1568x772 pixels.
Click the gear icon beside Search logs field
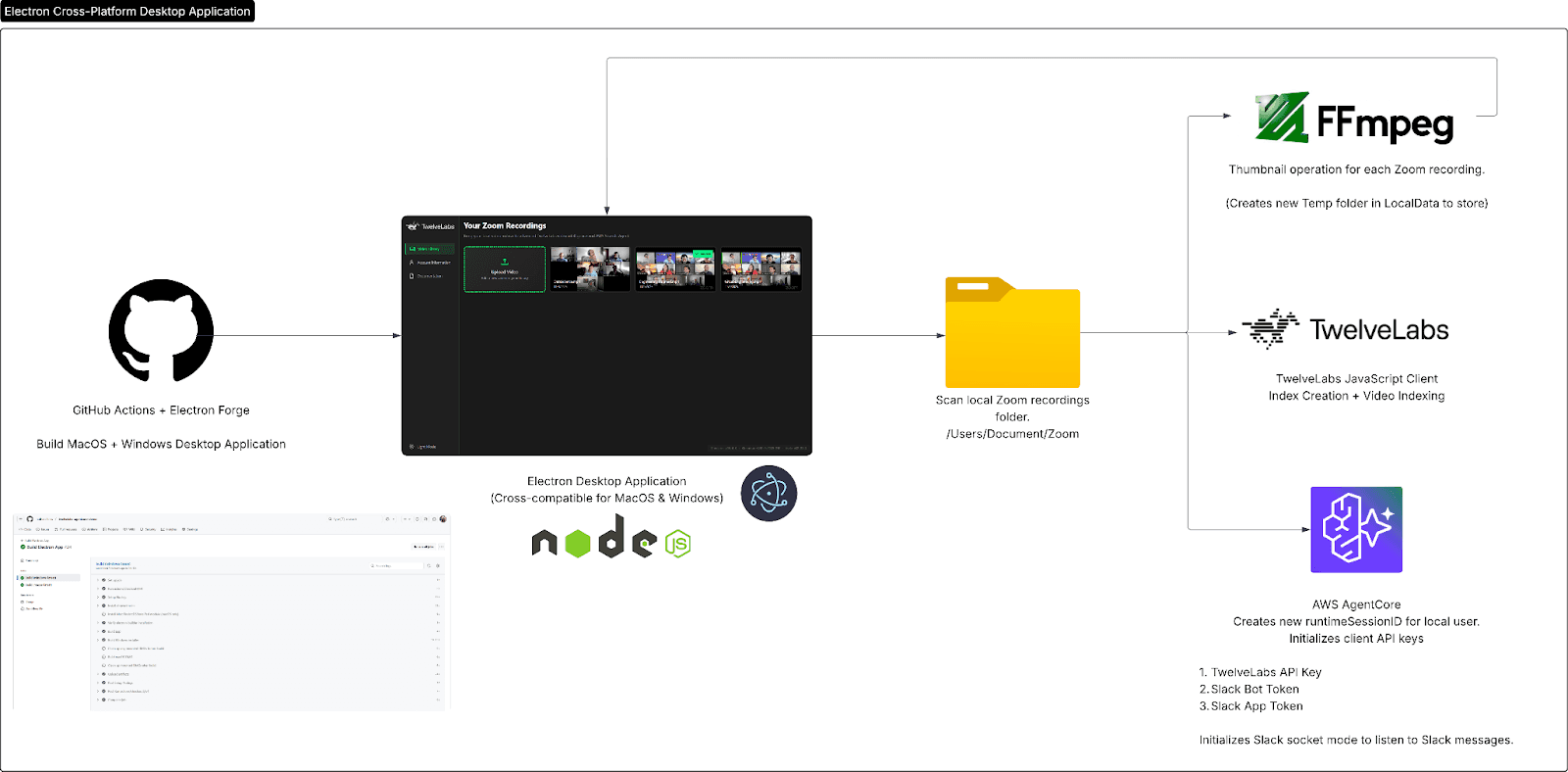tap(438, 565)
